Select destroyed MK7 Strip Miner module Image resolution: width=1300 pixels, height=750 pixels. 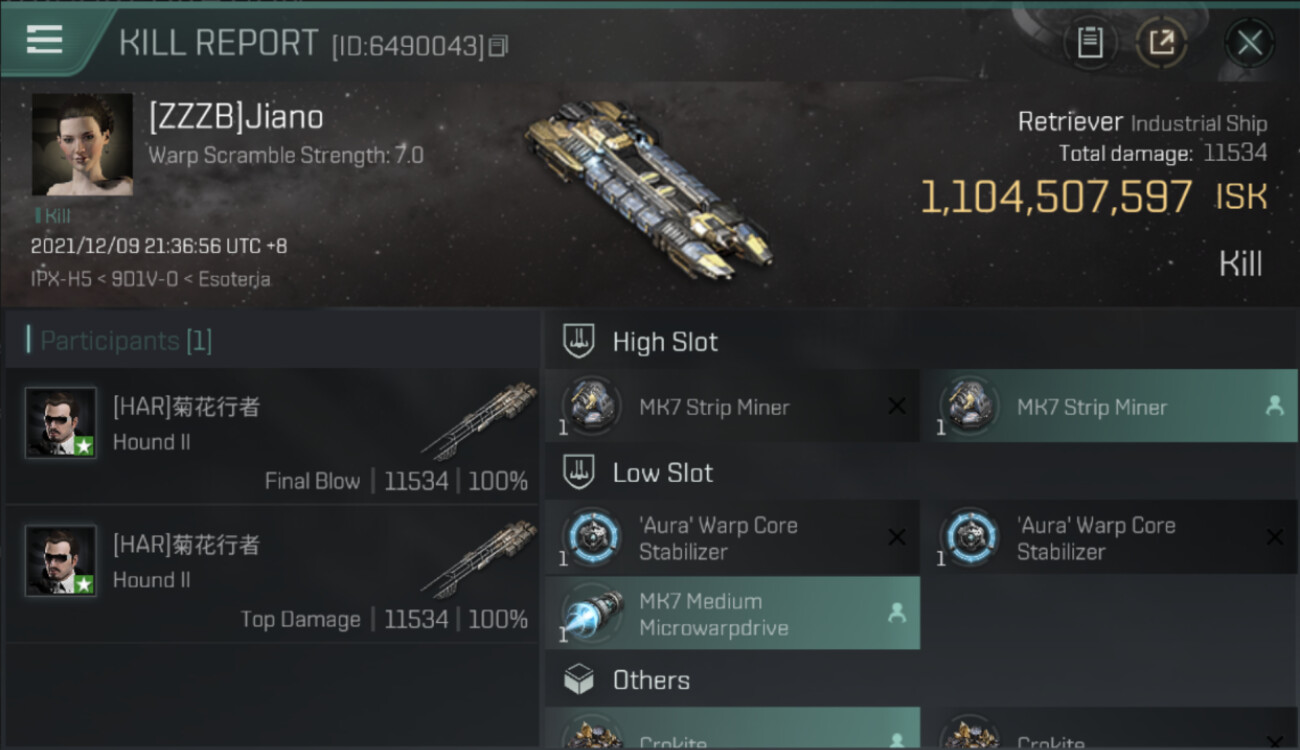[x=732, y=407]
